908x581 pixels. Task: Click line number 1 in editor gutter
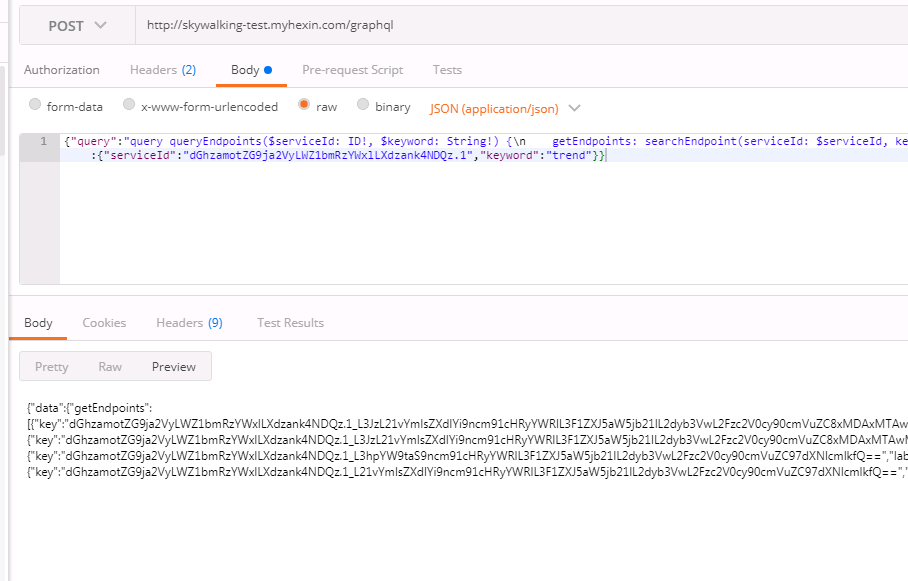coord(43,141)
